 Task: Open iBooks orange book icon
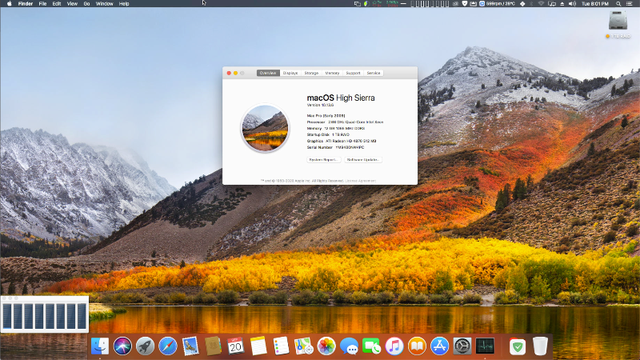tap(417, 346)
